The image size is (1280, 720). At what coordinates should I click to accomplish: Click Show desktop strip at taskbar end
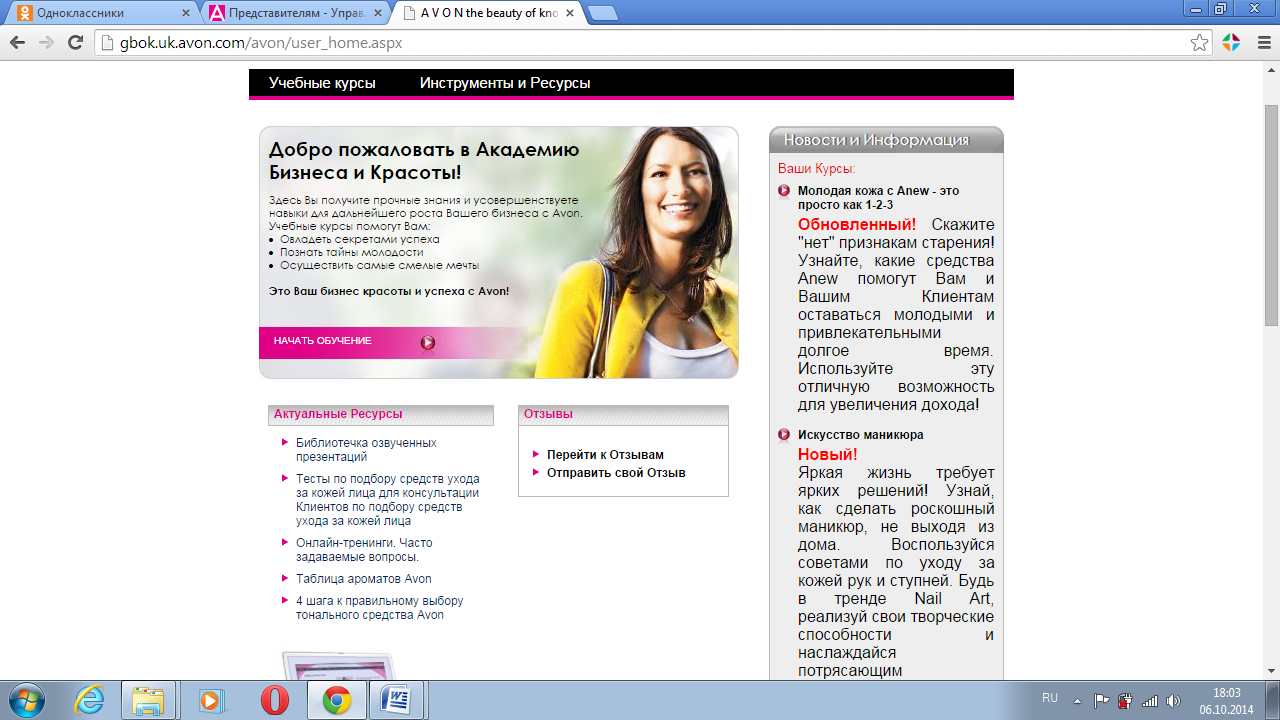(x=1273, y=701)
